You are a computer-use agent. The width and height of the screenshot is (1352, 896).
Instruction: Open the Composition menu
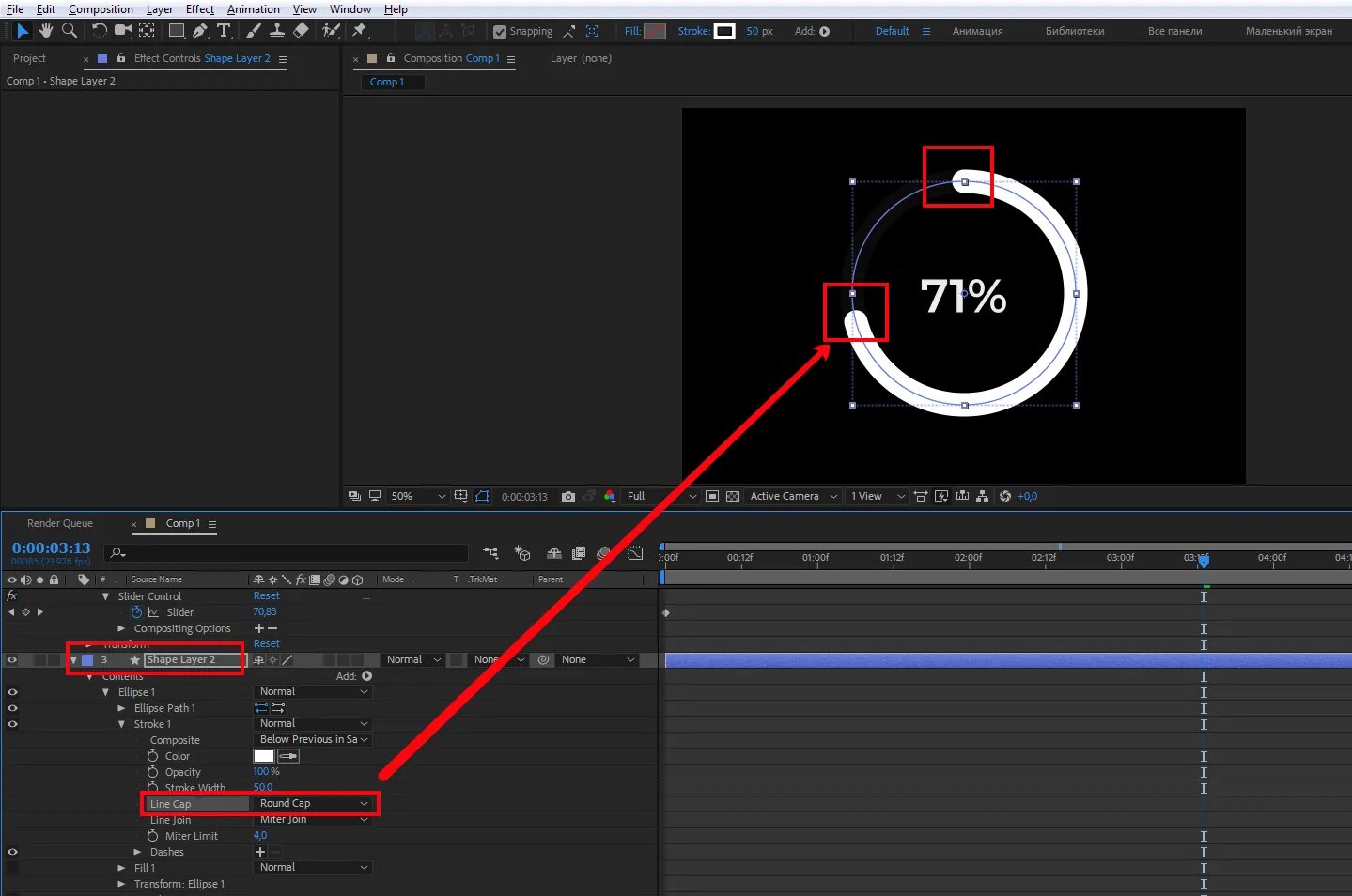pyautogui.click(x=101, y=9)
